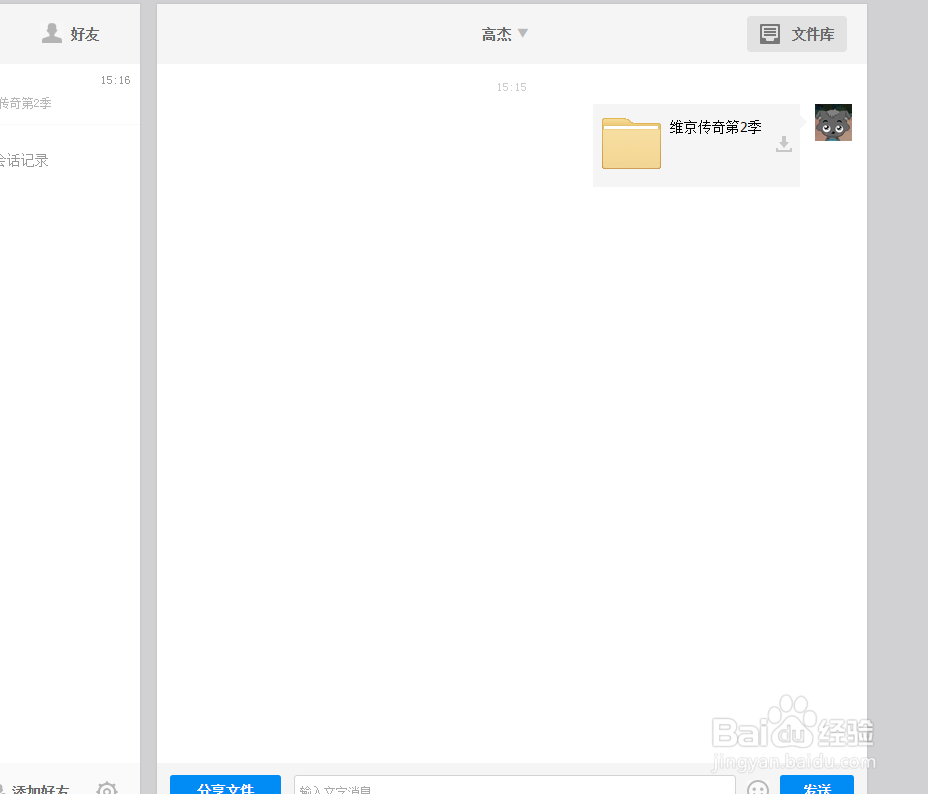Click the 发送 send button
Screen dimensions: 928x794
coord(816,788)
